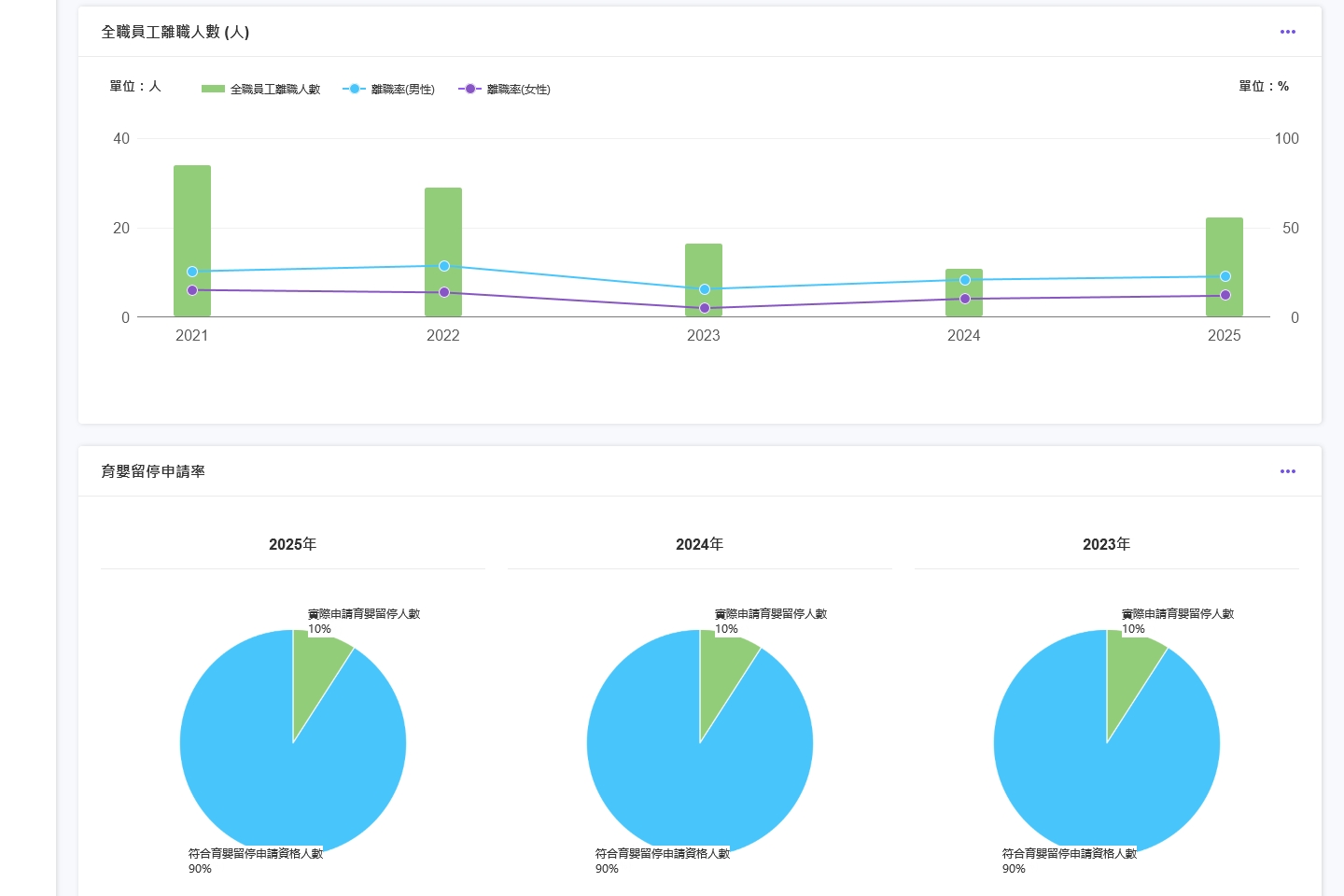Select the 2024 male turnover rate point
1344x896 pixels.
coord(965,280)
